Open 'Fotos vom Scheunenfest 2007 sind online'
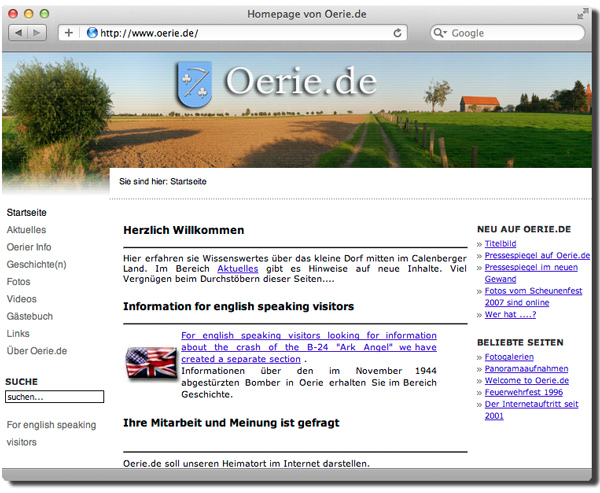The width and height of the screenshot is (600, 493). (533, 297)
